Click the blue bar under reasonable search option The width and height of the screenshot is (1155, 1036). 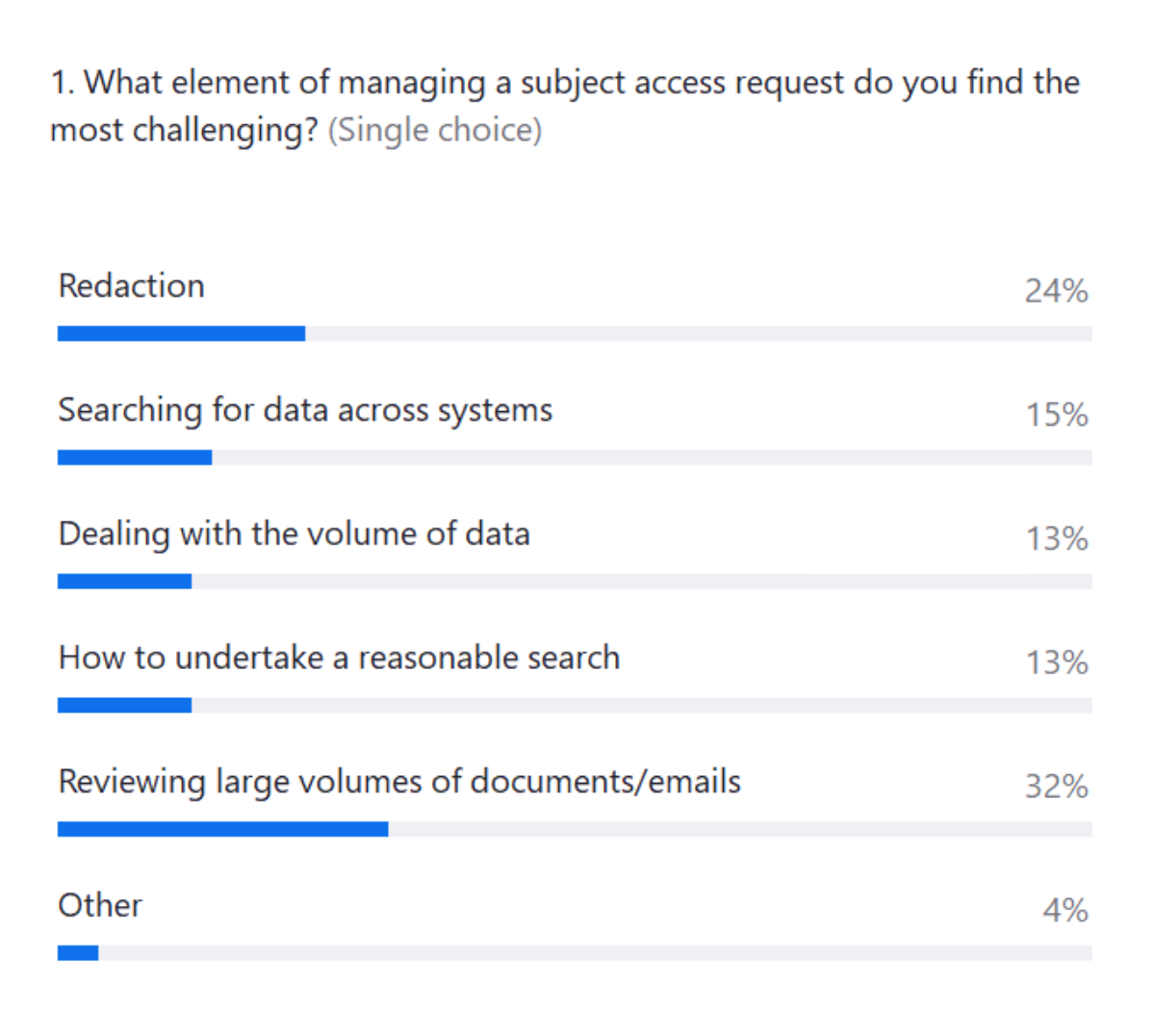click(x=124, y=706)
